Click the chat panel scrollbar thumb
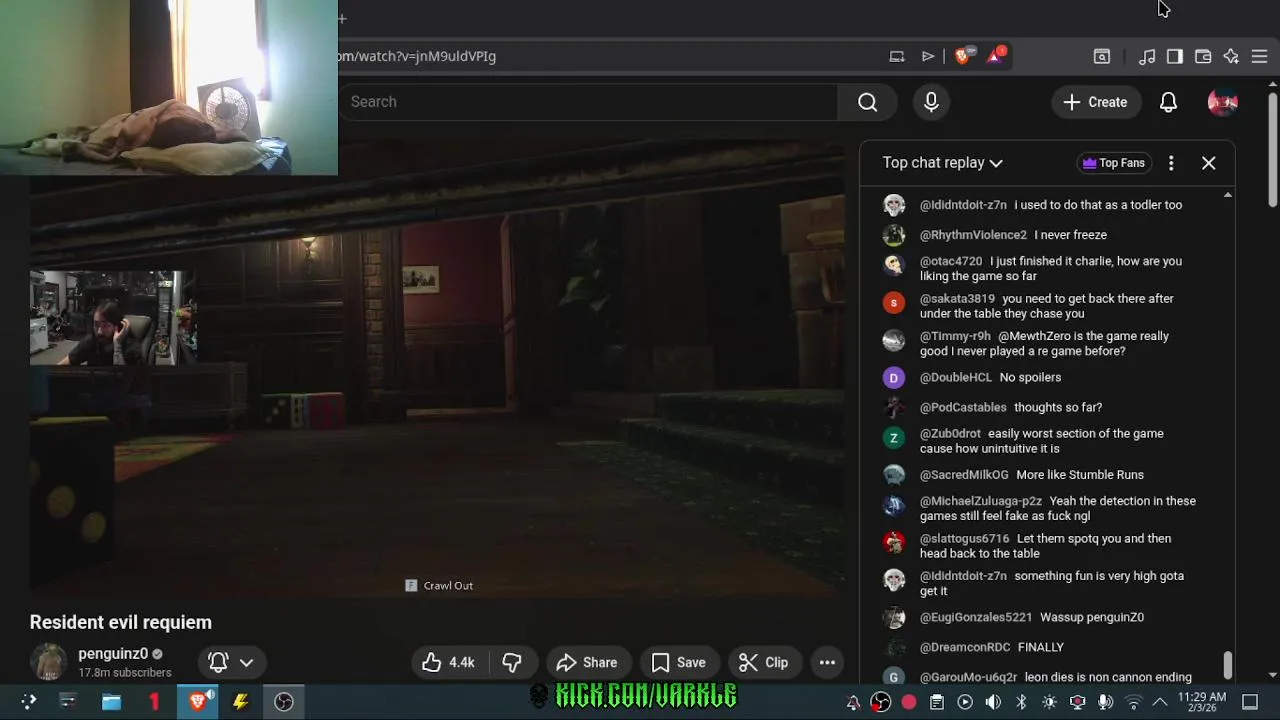1280x720 pixels. (x=1227, y=664)
